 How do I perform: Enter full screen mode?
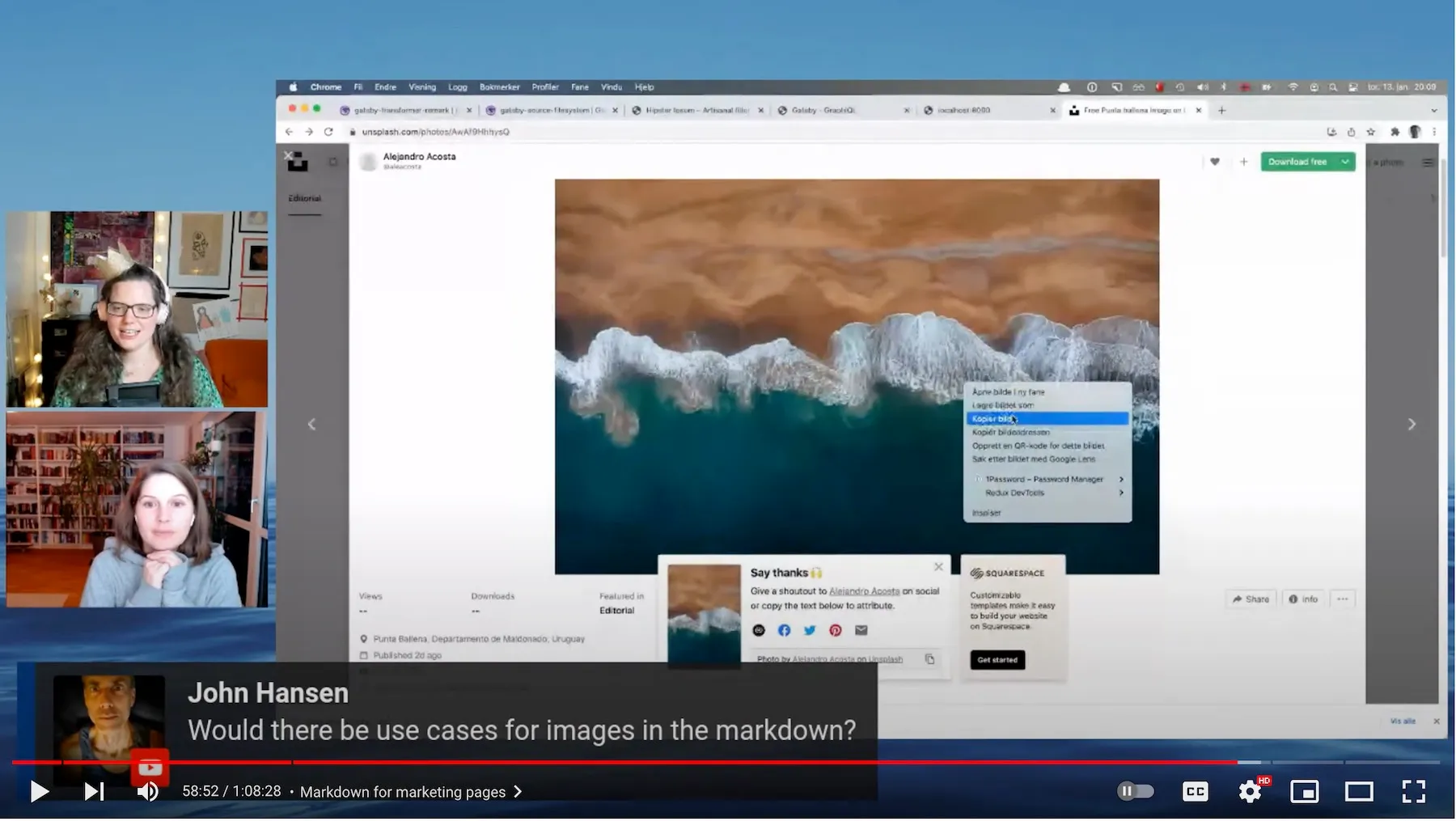(1413, 791)
